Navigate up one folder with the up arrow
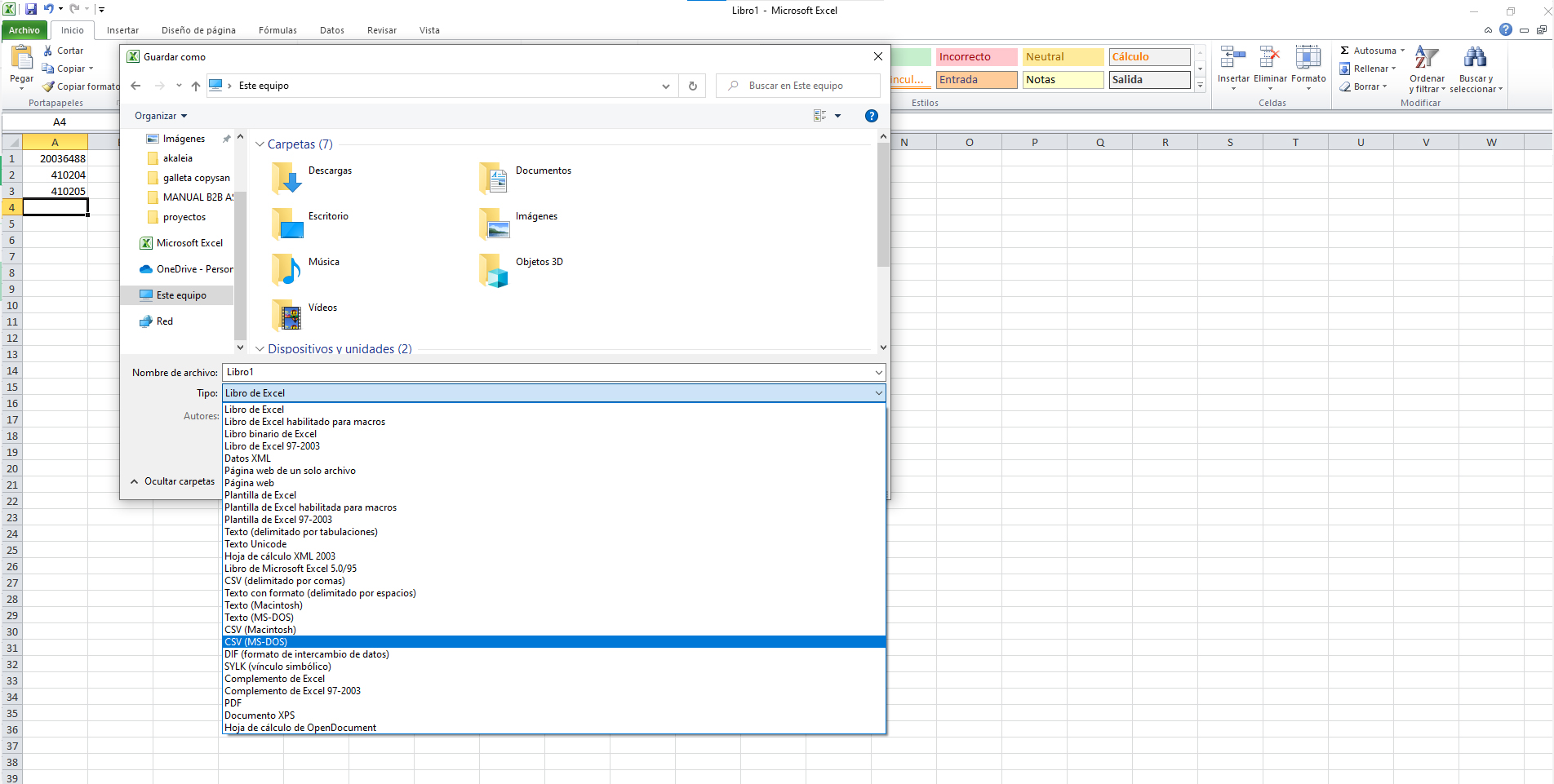Image resolution: width=1554 pixels, height=784 pixels. (196, 85)
